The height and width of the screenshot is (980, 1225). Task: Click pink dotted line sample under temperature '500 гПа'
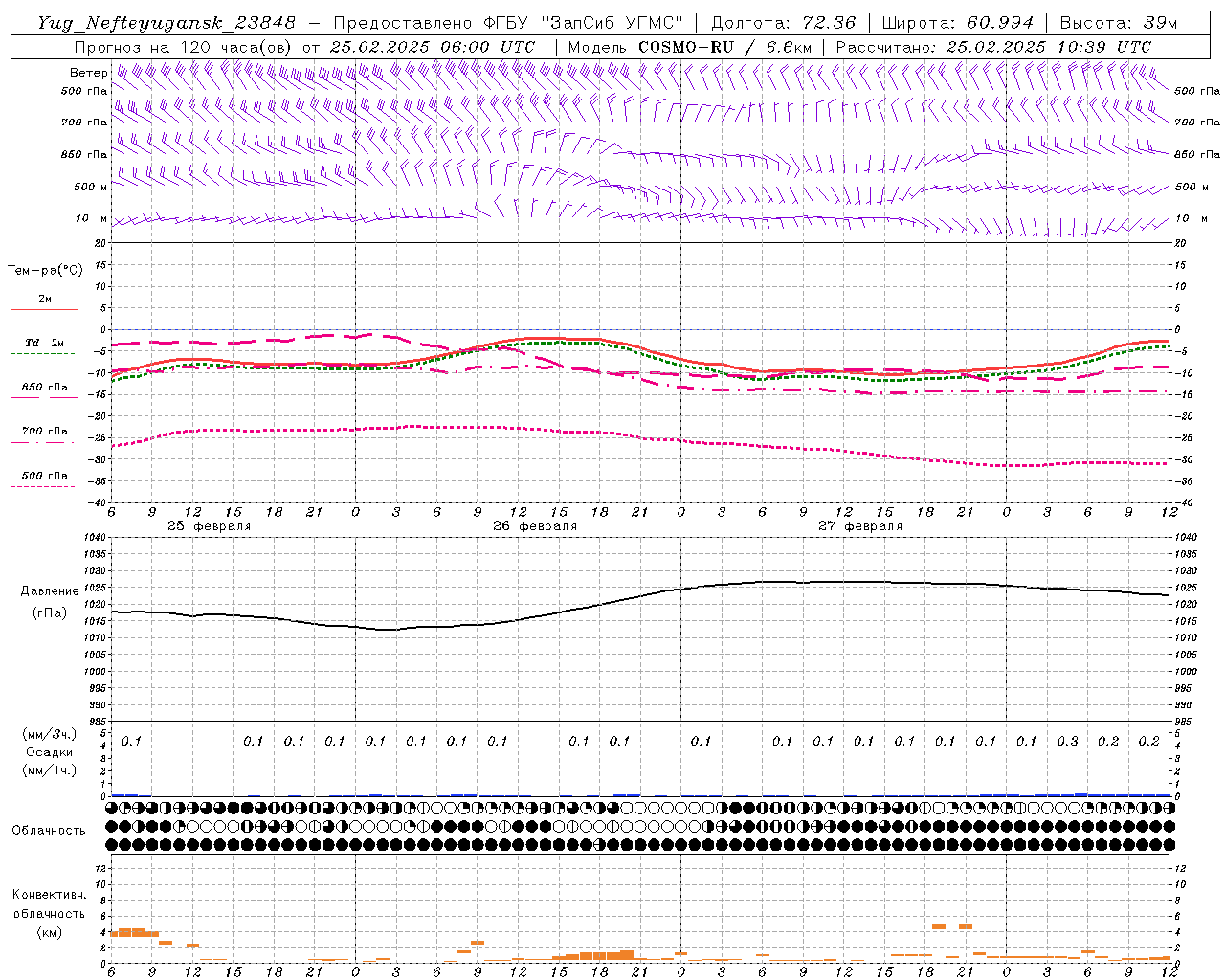pyautogui.click(x=44, y=486)
